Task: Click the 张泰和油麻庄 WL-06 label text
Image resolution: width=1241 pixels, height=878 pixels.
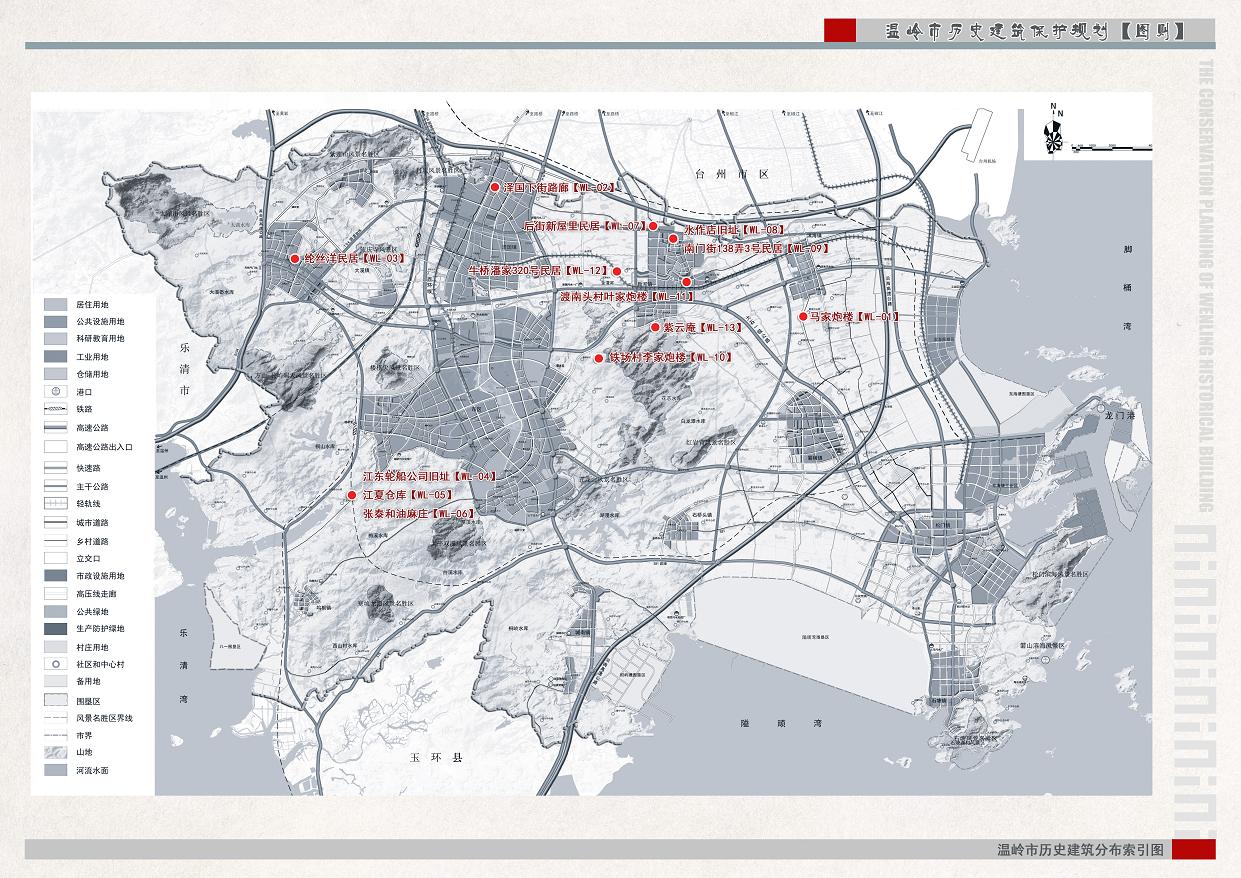Action: pyautogui.click(x=417, y=513)
